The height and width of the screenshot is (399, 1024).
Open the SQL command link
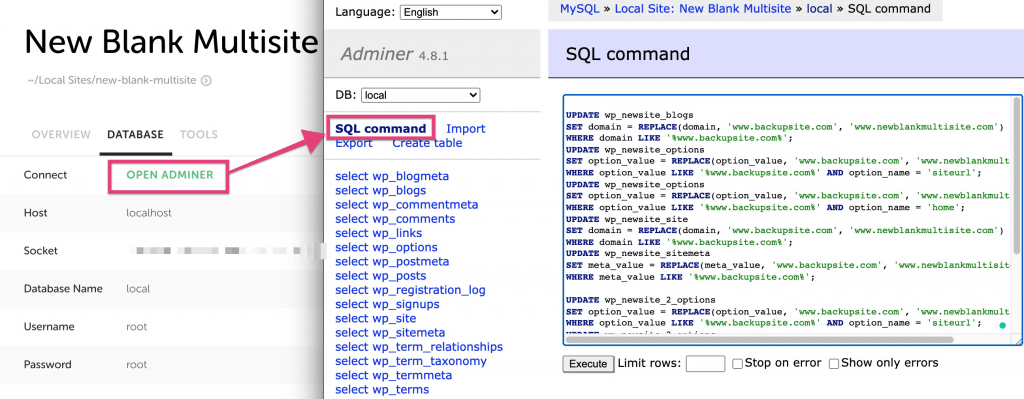point(380,129)
